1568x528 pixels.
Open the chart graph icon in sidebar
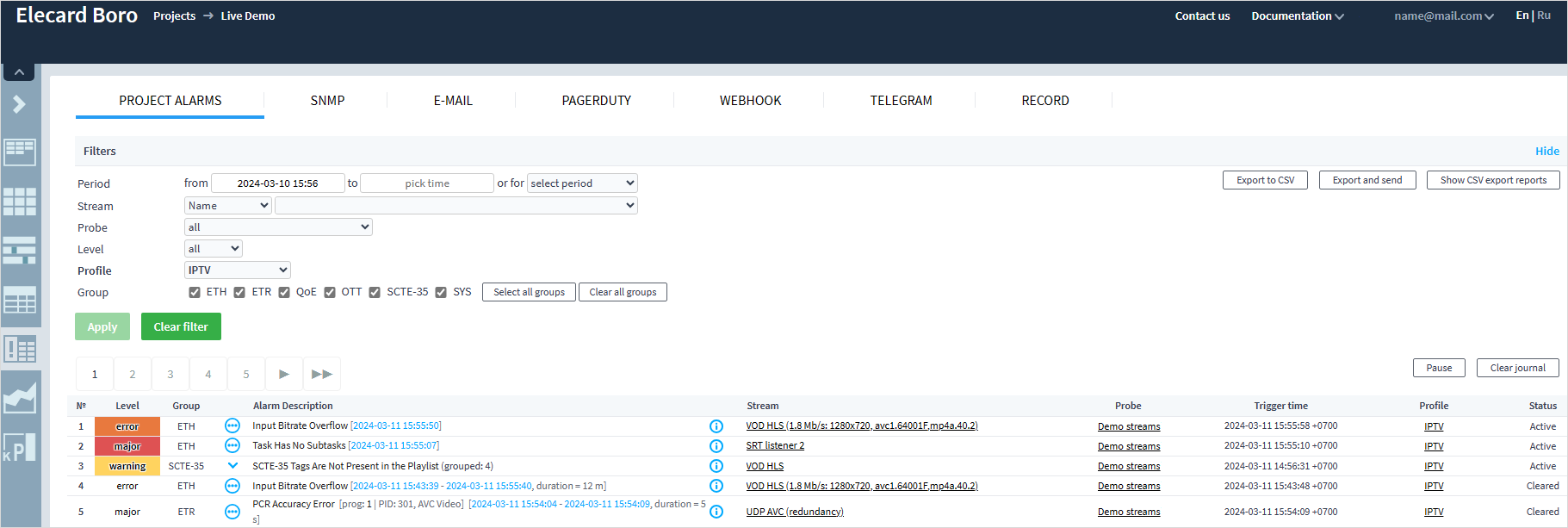[20, 398]
